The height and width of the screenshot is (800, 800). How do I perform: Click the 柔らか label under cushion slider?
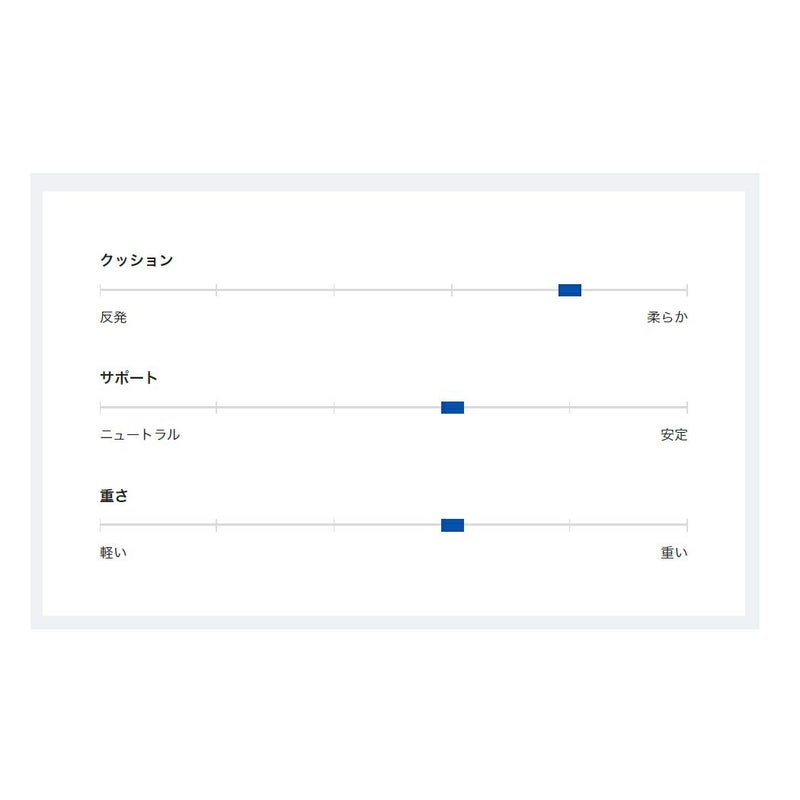coord(667,317)
